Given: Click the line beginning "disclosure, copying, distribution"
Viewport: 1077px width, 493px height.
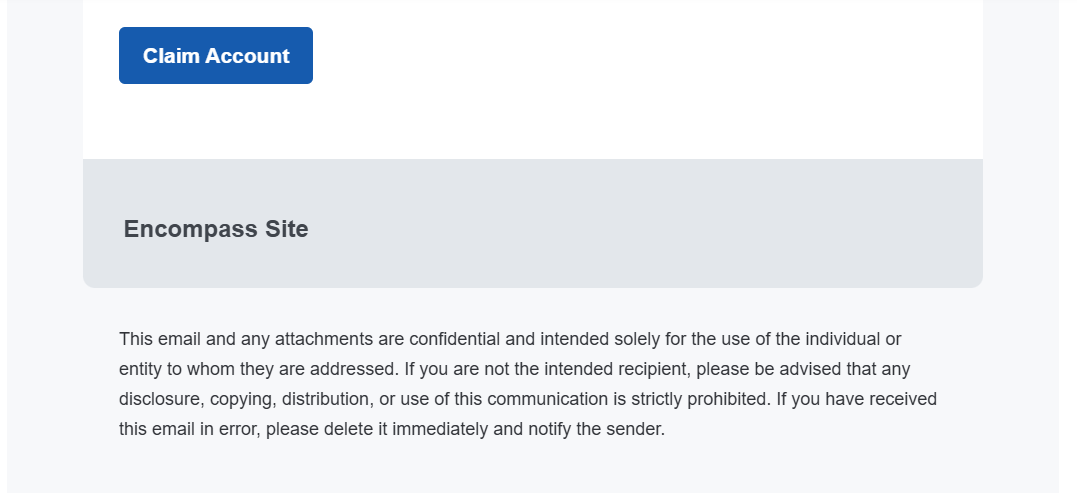Looking at the screenshot, I should 527,399.
